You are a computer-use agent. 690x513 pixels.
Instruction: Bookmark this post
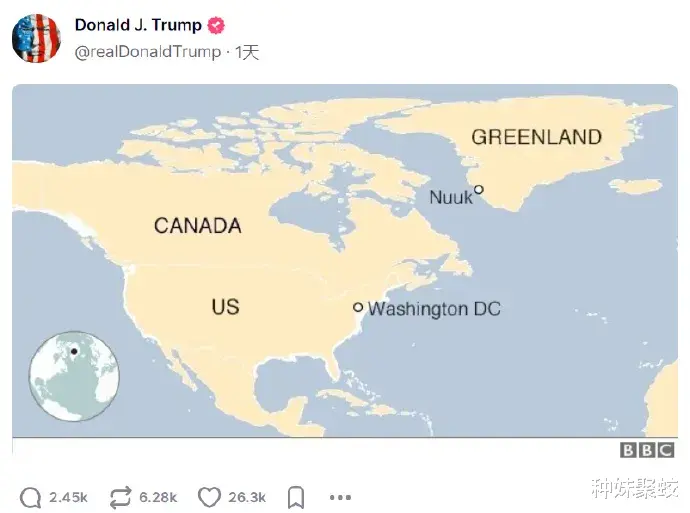(x=296, y=497)
